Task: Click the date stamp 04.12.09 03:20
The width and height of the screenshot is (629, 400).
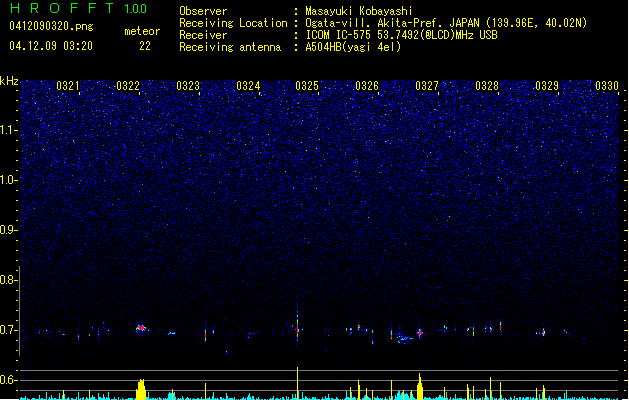Action: [51, 46]
